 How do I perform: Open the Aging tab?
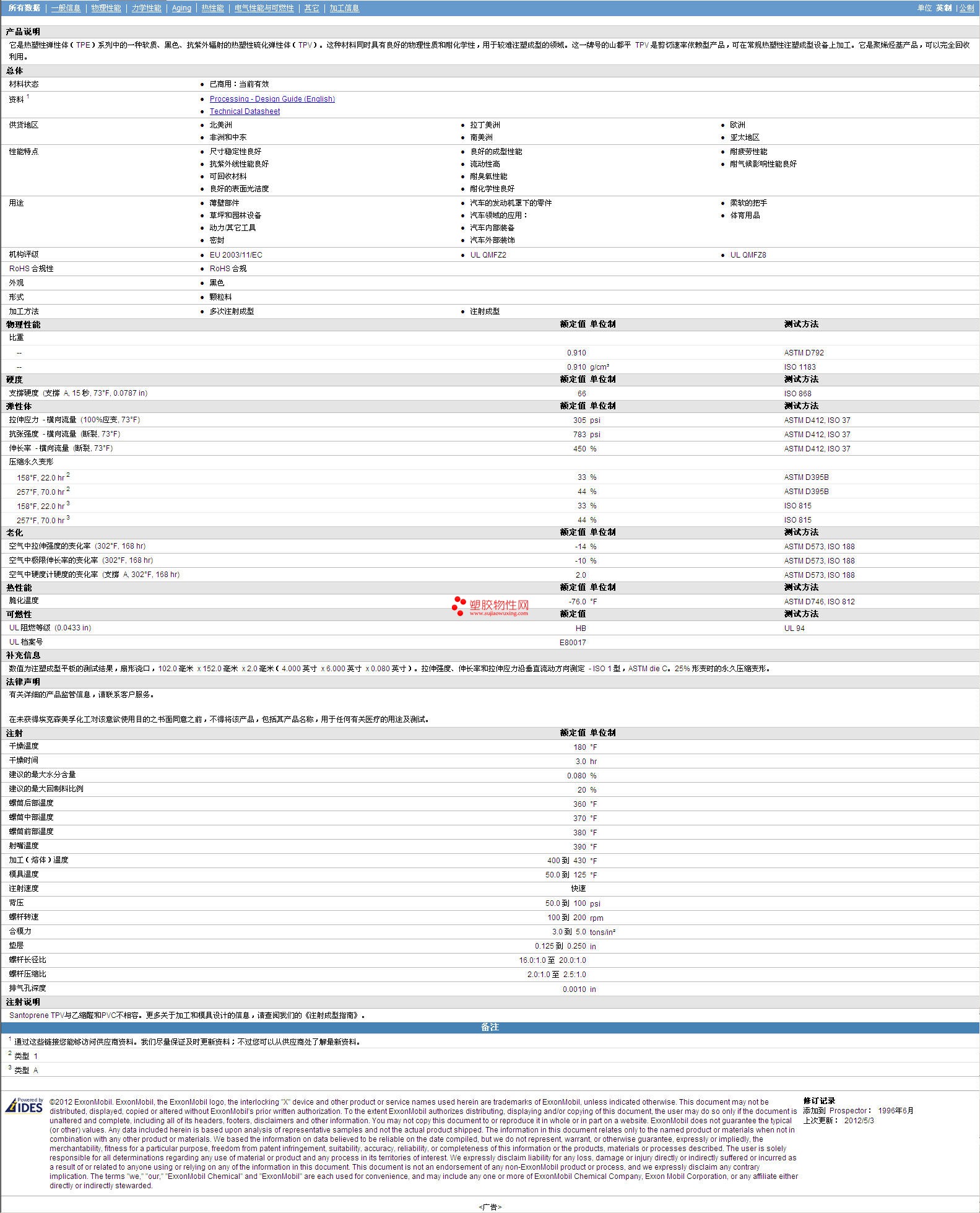coord(181,8)
